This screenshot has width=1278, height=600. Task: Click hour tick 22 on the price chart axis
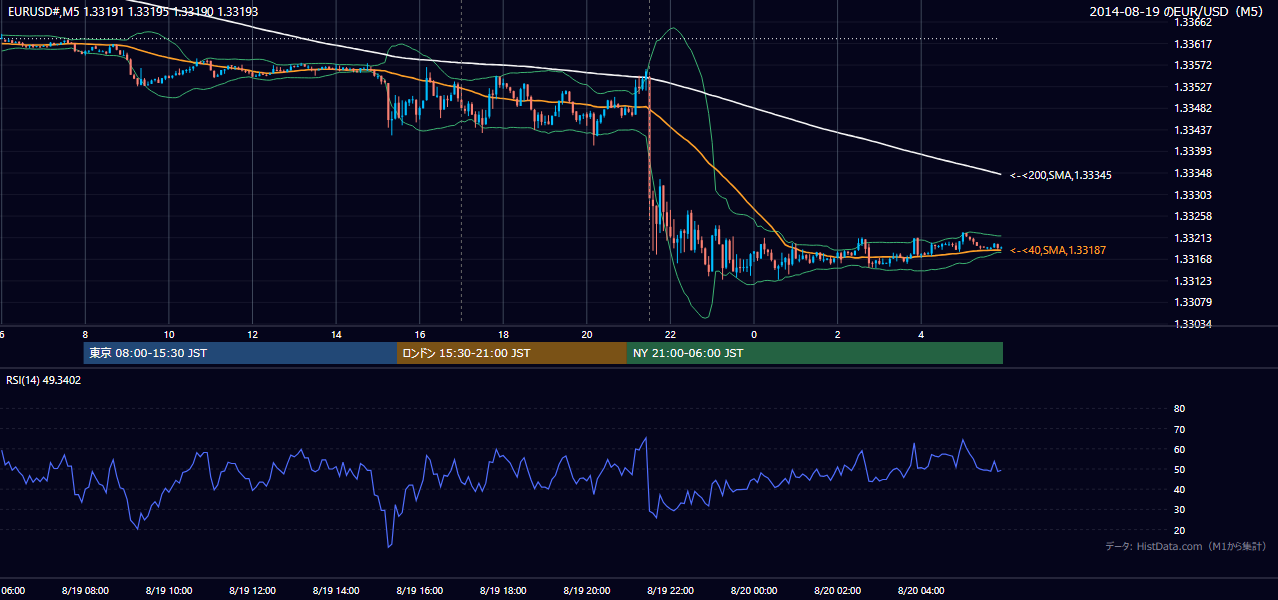[x=670, y=334]
